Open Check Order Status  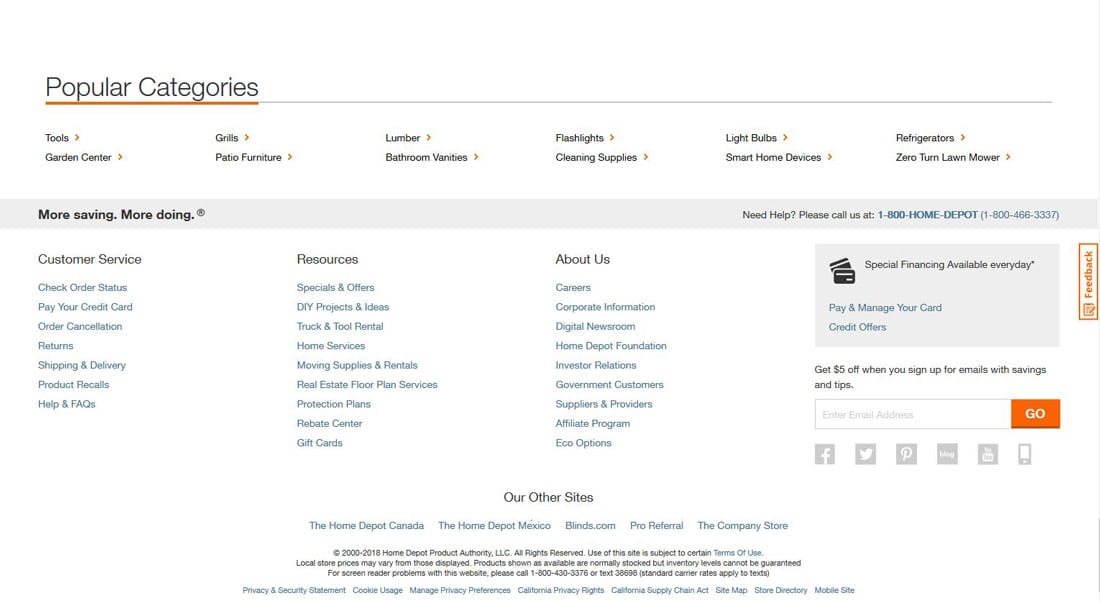(x=83, y=288)
